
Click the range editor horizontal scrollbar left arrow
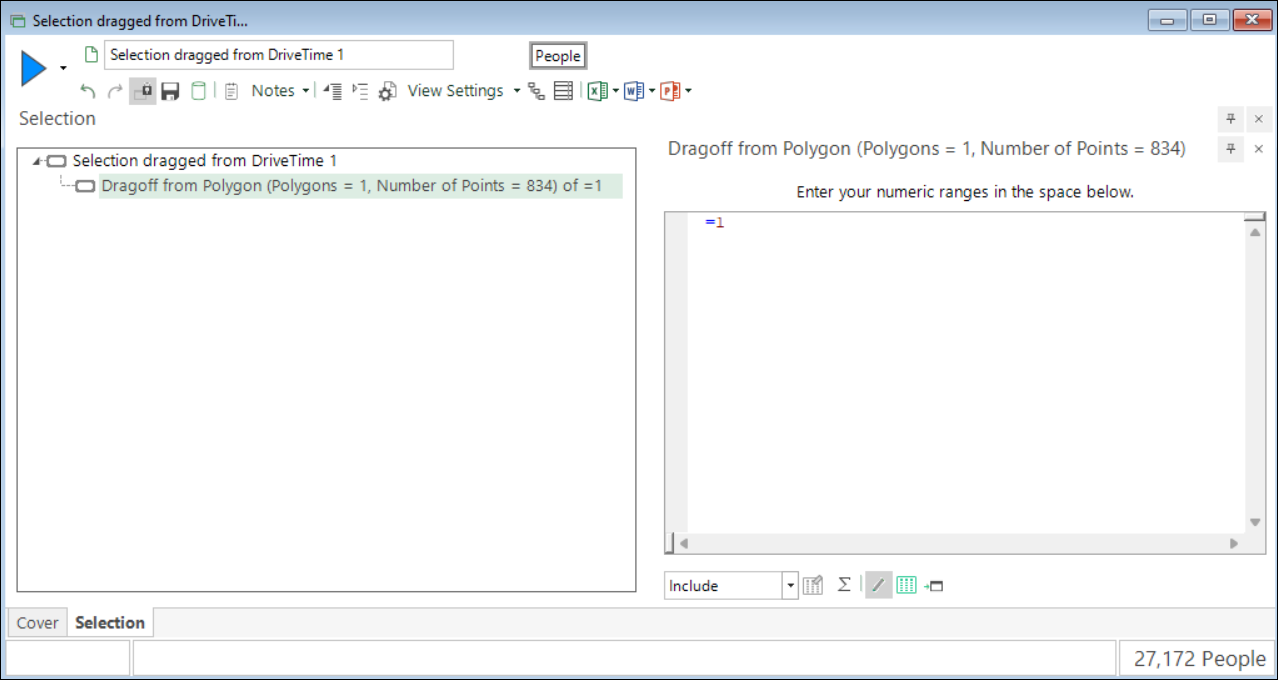click(684, 544)
